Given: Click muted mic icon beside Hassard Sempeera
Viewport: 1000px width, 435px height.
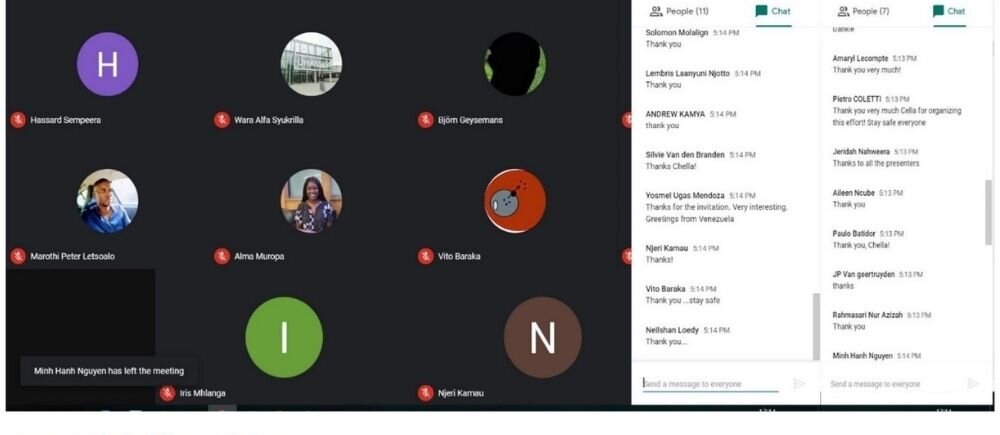Looking at the screenshot, I should pos(17,120).
